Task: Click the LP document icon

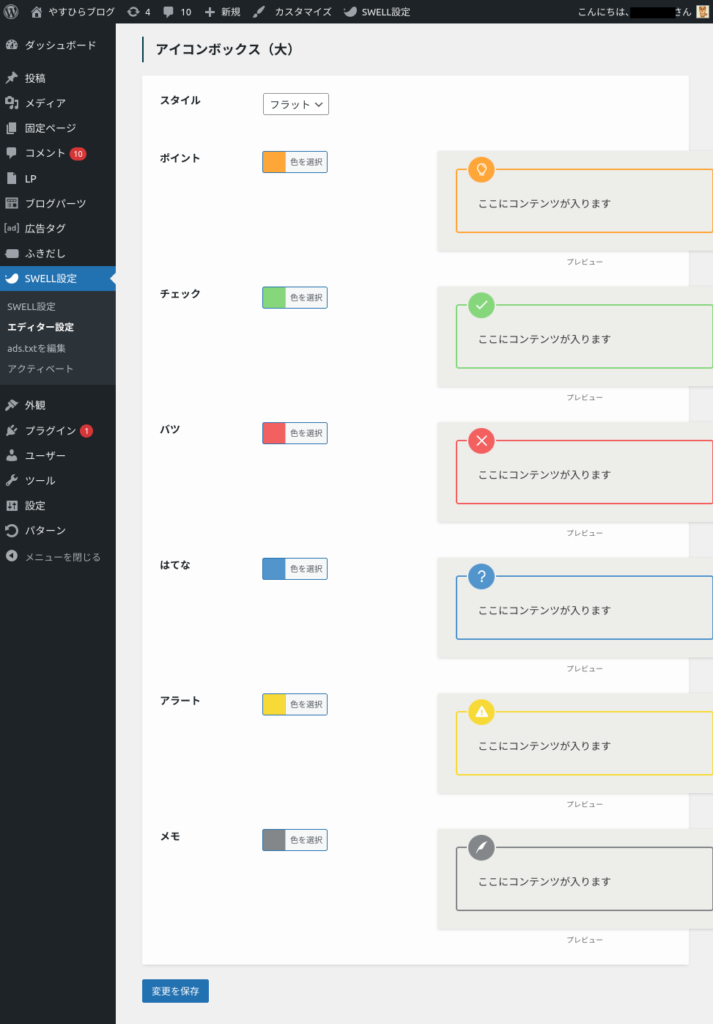Action: (12, 178)
